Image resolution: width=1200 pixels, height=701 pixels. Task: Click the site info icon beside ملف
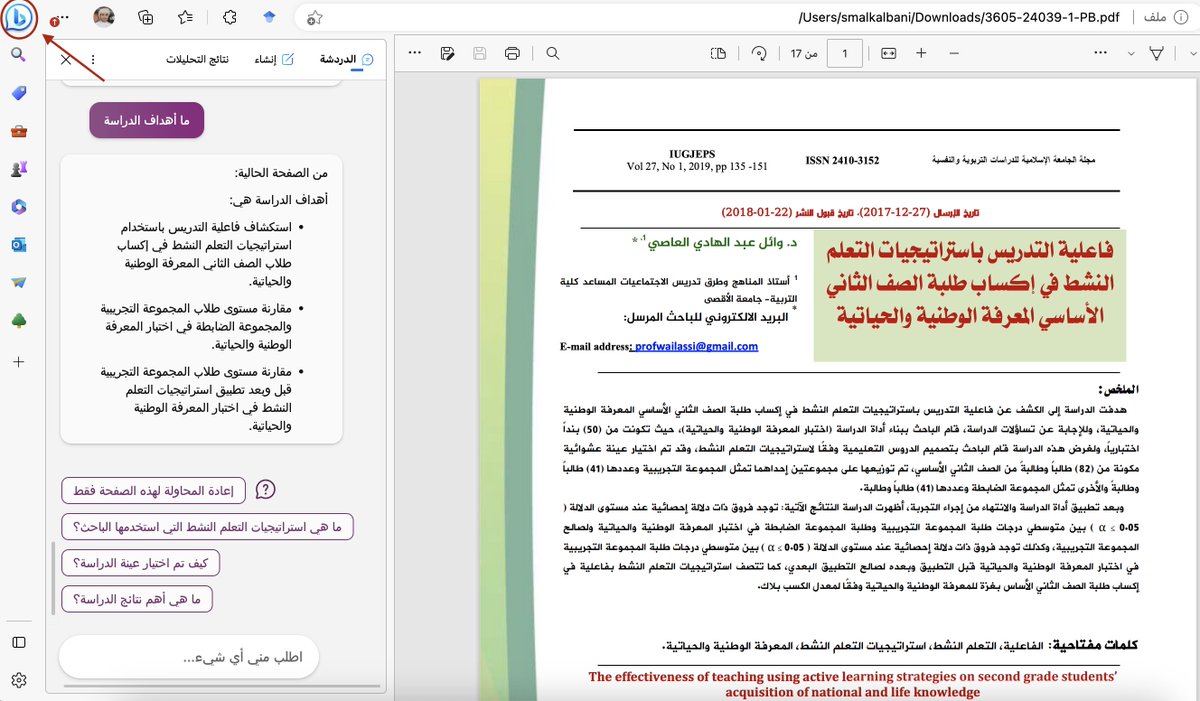point(1181,17)
